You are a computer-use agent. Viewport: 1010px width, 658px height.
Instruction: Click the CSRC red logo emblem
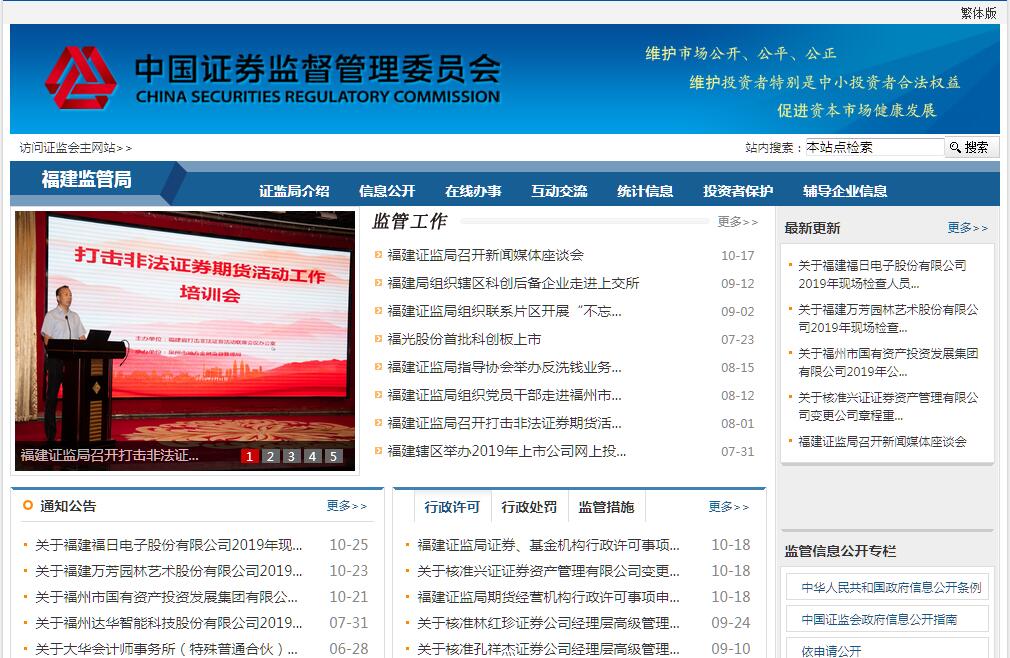coord(81,78)
